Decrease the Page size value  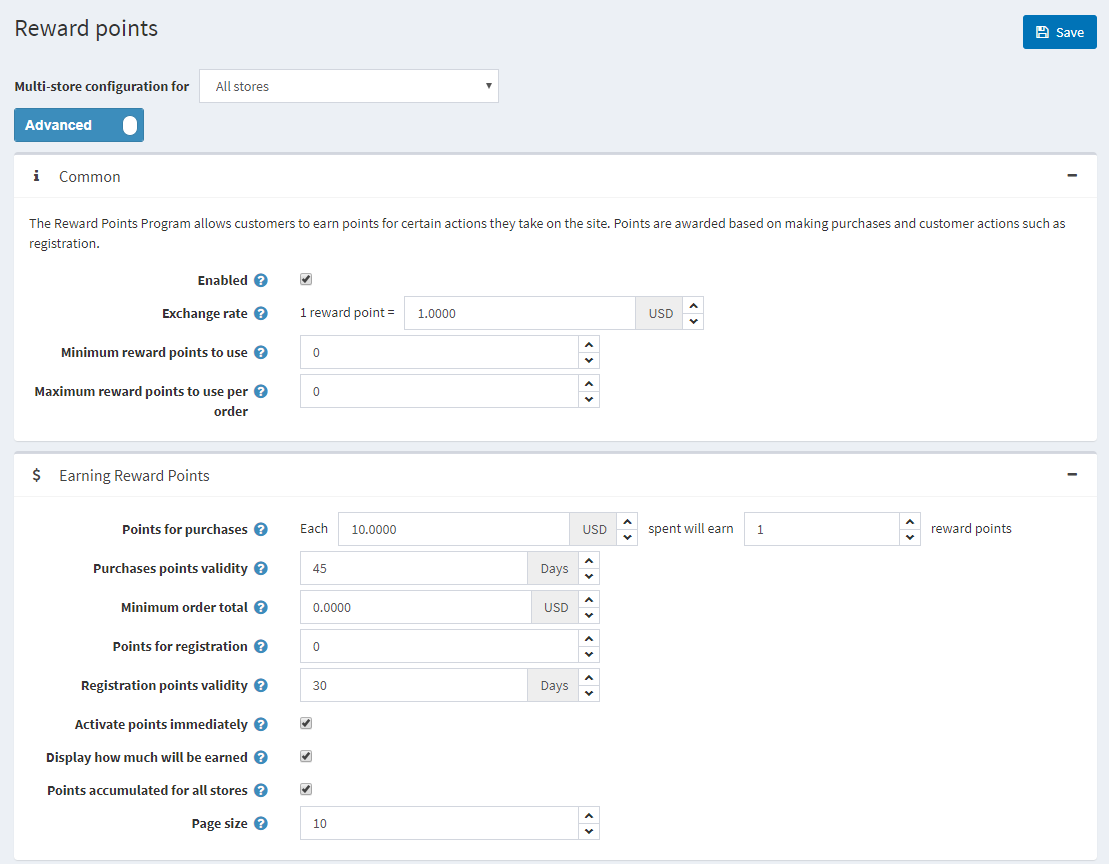click(x=589, y=832)
